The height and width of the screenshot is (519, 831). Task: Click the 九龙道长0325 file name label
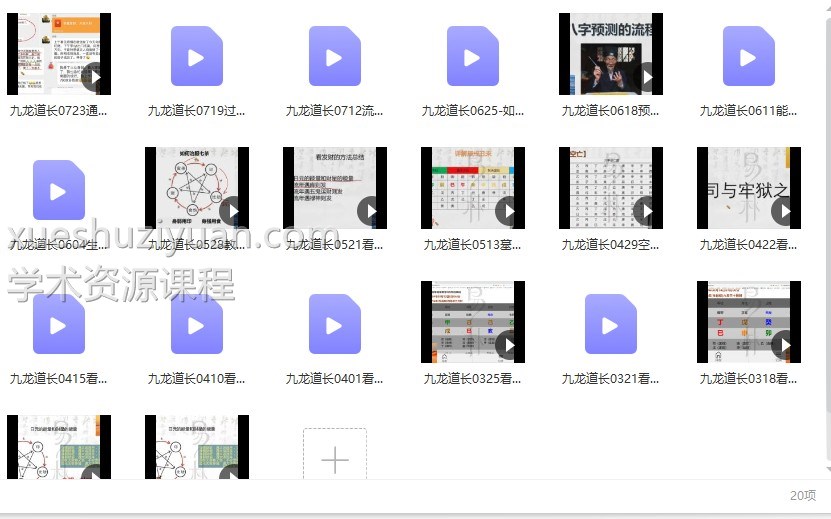472,378
